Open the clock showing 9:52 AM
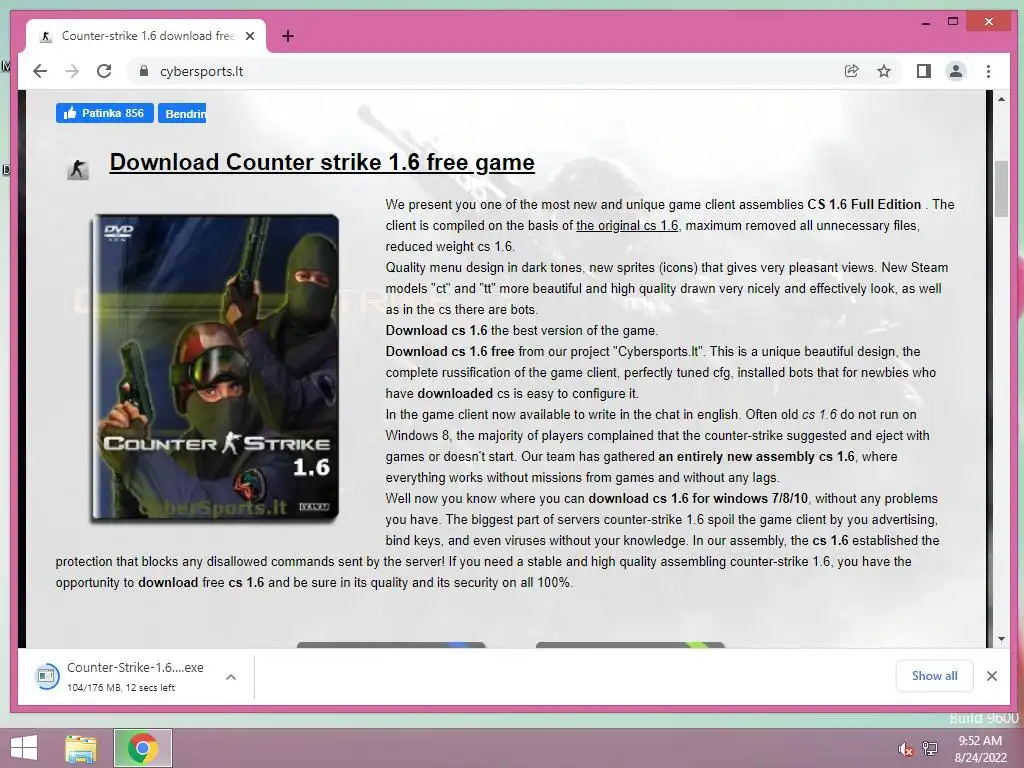Screen dimensions: 1024x768 (x=980, y=749)
